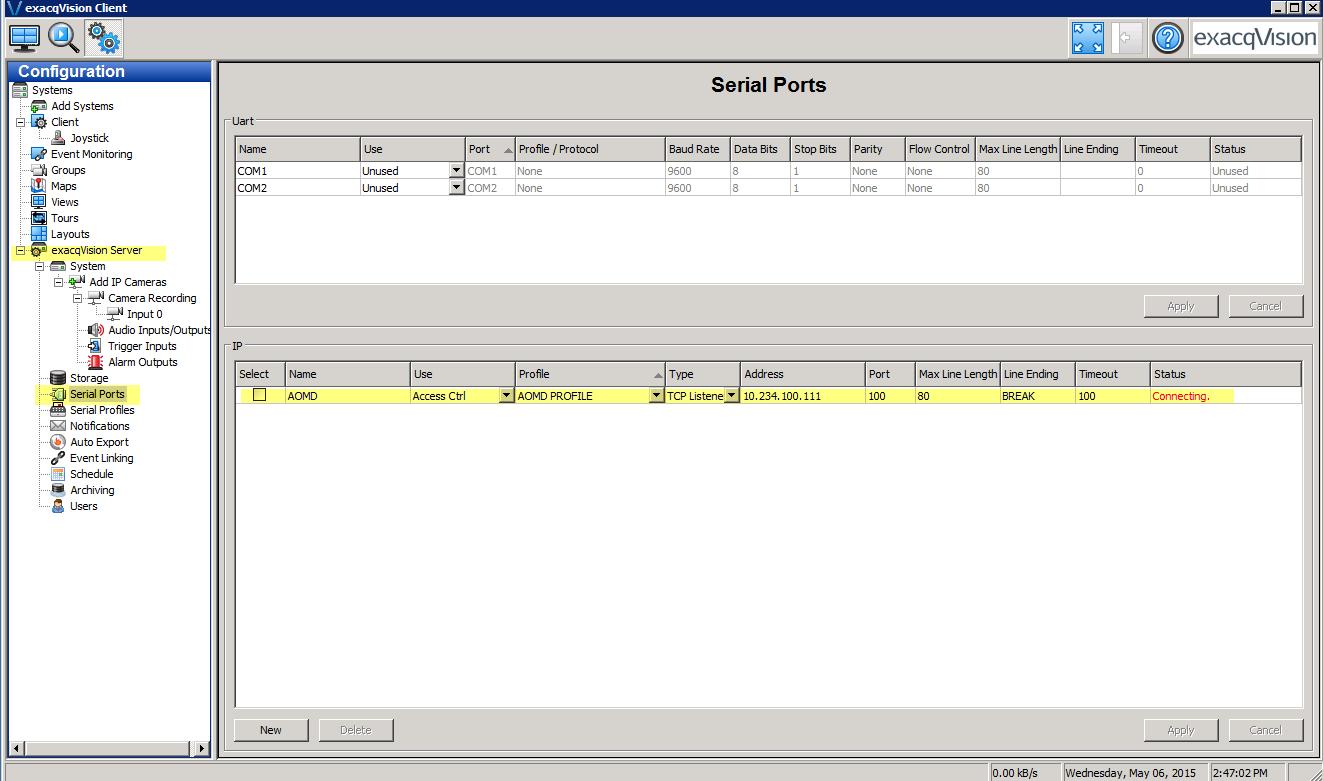Screen dimensions: 1324x781
Task: Open the Live view mode icon
Action: pos(24,38)
